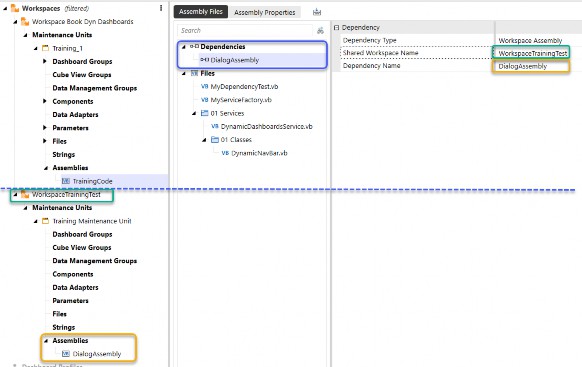Click the Shared Workspace Name property label
The height and width of the screenshot is (367, 582).
(x=380, y=53)
